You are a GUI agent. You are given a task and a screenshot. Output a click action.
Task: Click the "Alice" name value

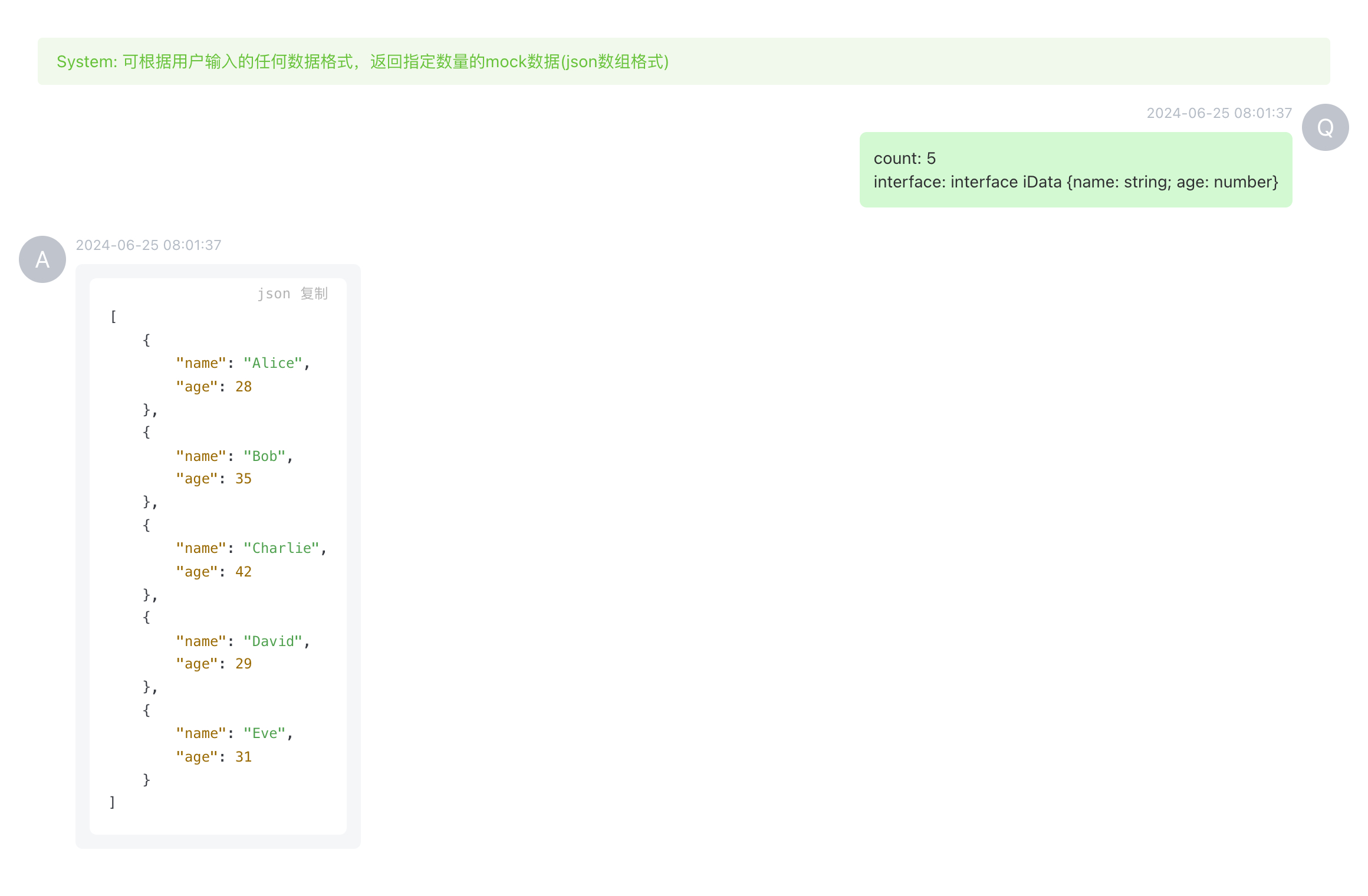(273, 363)
